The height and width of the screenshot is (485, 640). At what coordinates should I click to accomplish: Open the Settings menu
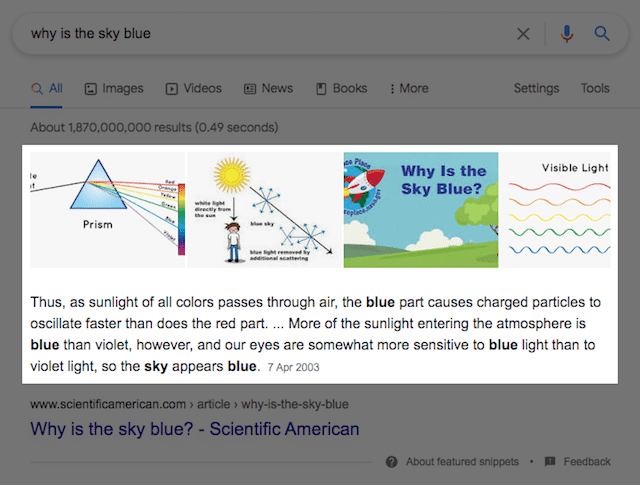[536, 89]
